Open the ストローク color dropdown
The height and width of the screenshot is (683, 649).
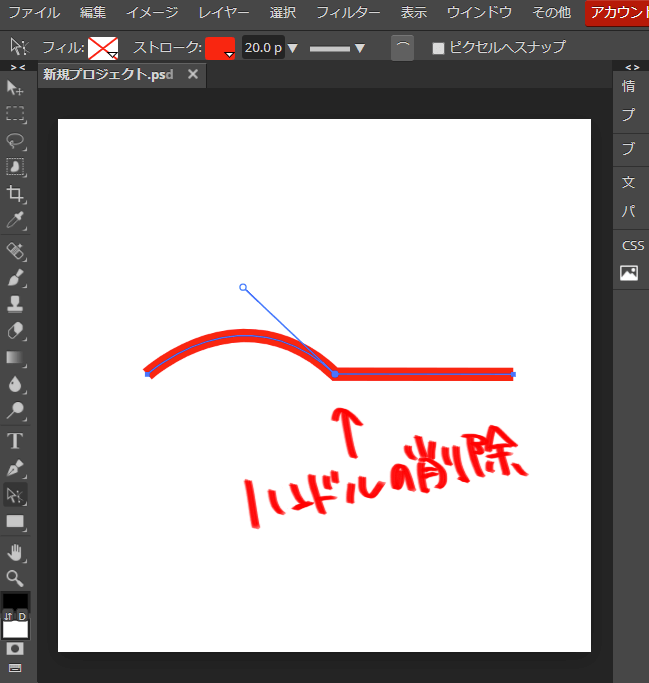click(x=220, y=48)
